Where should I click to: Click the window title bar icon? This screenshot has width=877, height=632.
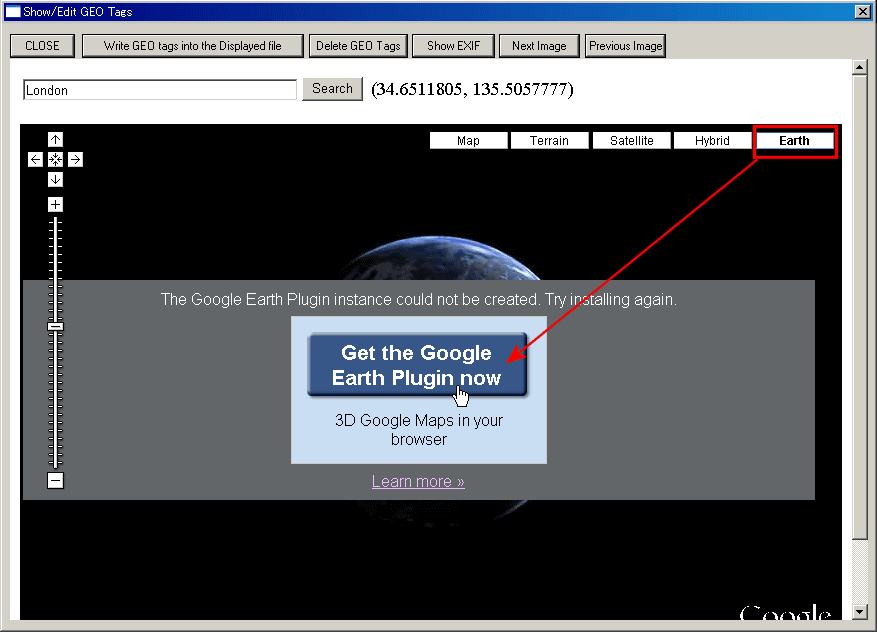tap(12, 12)
